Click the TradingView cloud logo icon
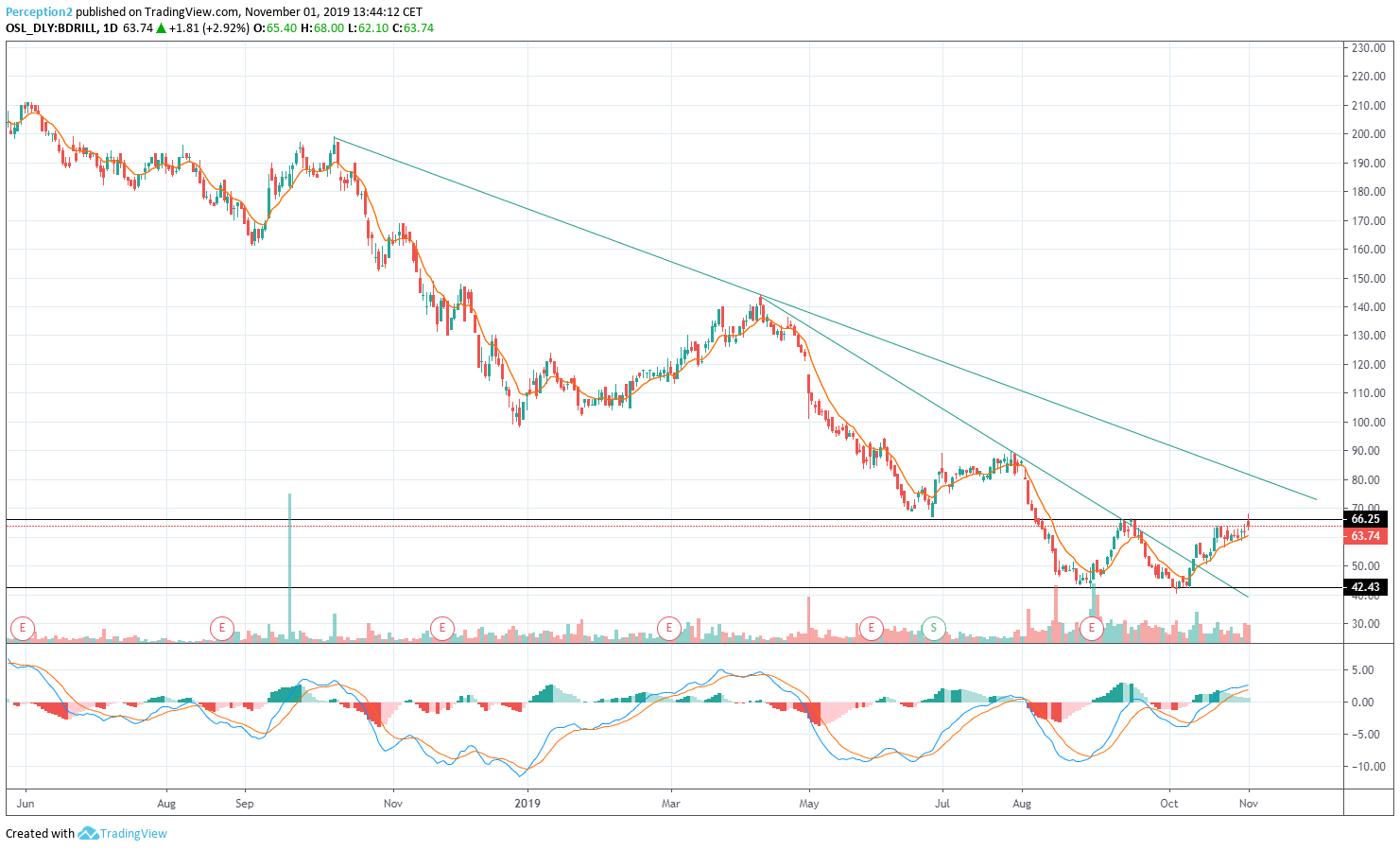Viewport: 1400px width, 850px height. [88, 833]
